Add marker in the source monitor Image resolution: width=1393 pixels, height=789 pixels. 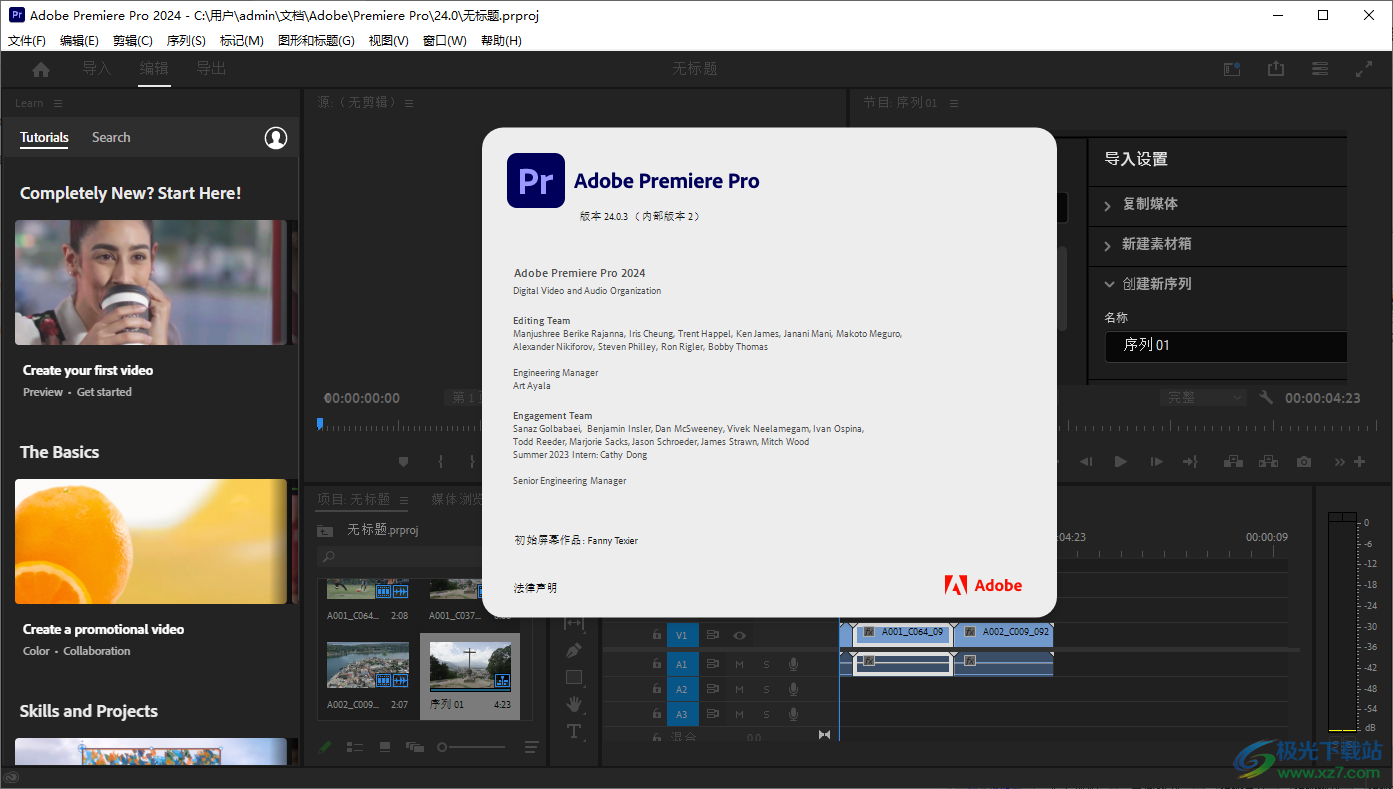[404, 462]
